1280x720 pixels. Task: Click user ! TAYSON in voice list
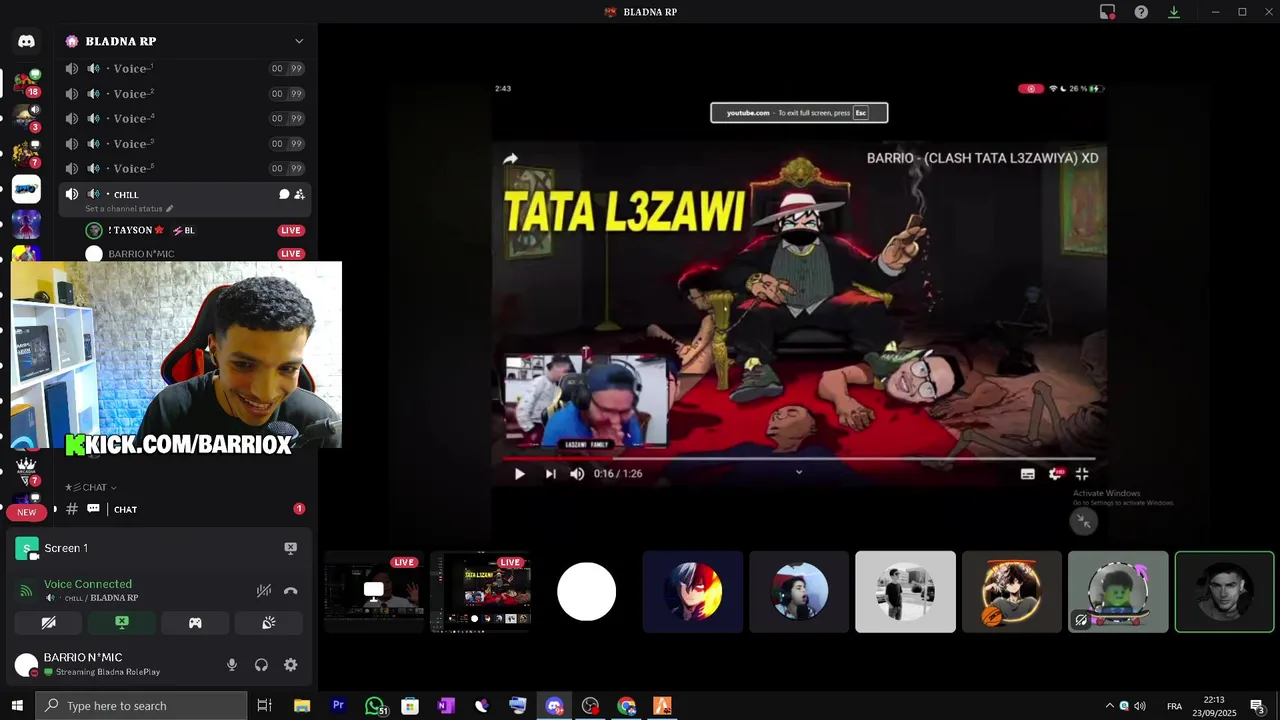(140, 231)
